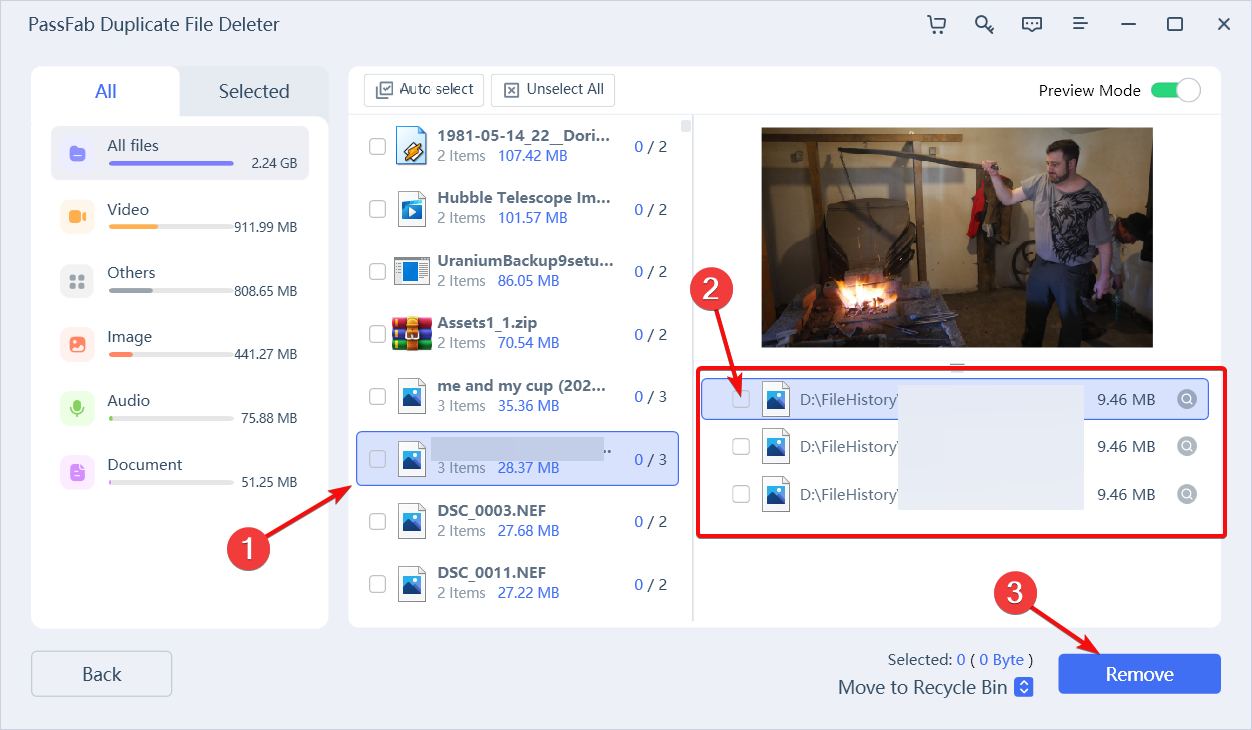
Task: Click the 35.36 MB size text
Action: 529,406
